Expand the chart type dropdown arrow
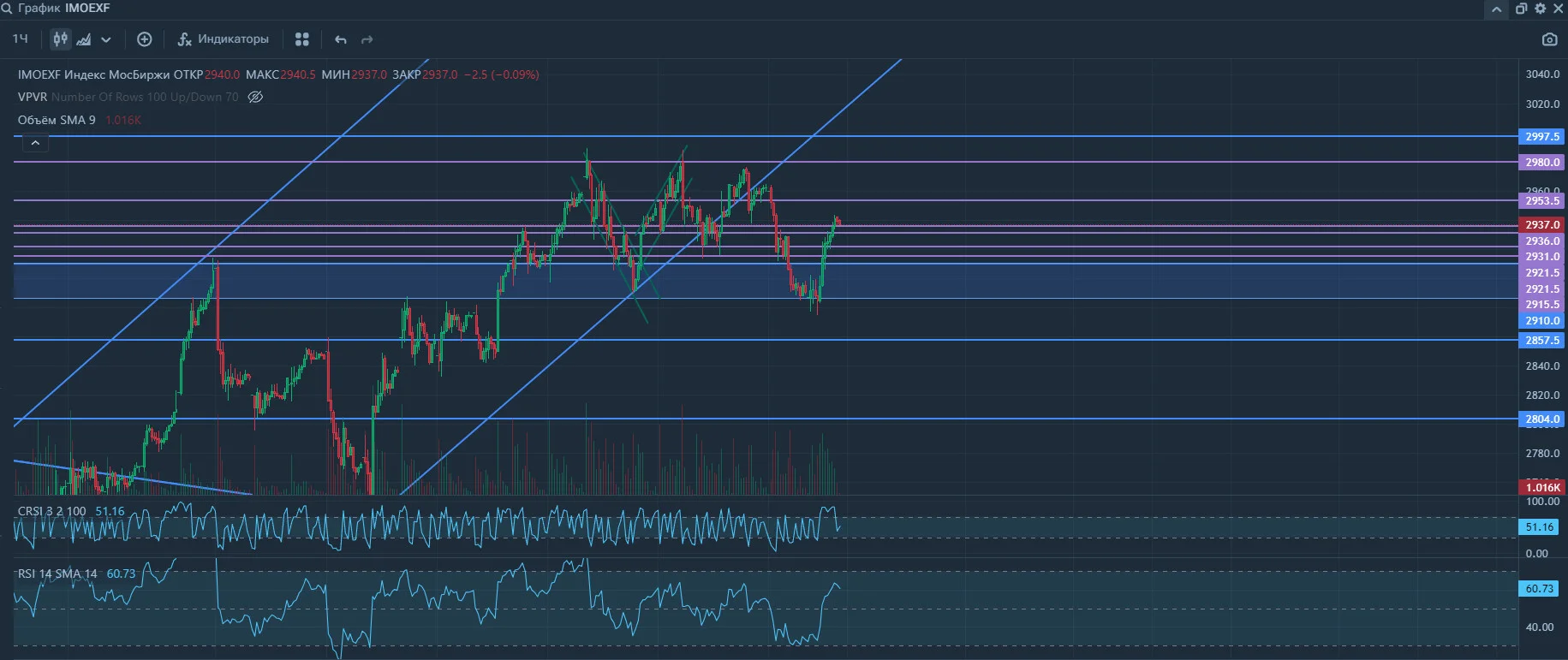 tap(106, 39)
